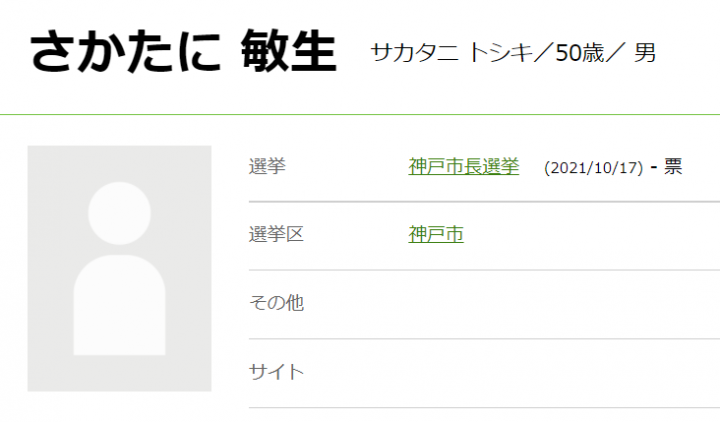
Task: Click the avatar silhouette body shape
Action: [119, 305]
